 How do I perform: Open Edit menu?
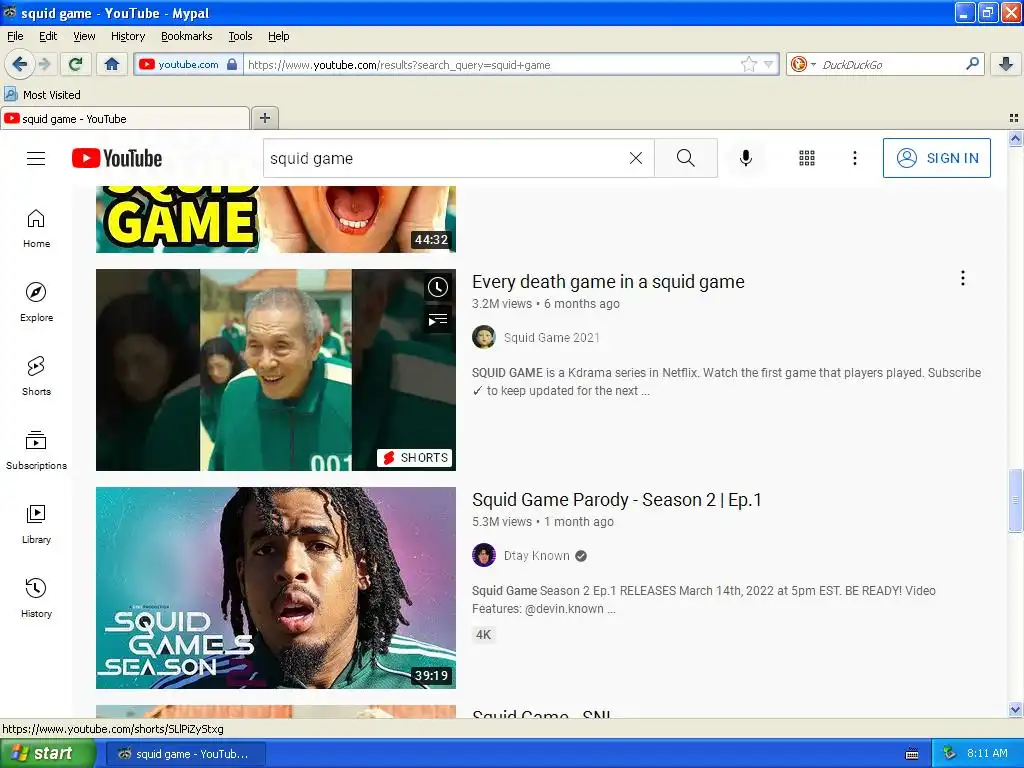48,36
